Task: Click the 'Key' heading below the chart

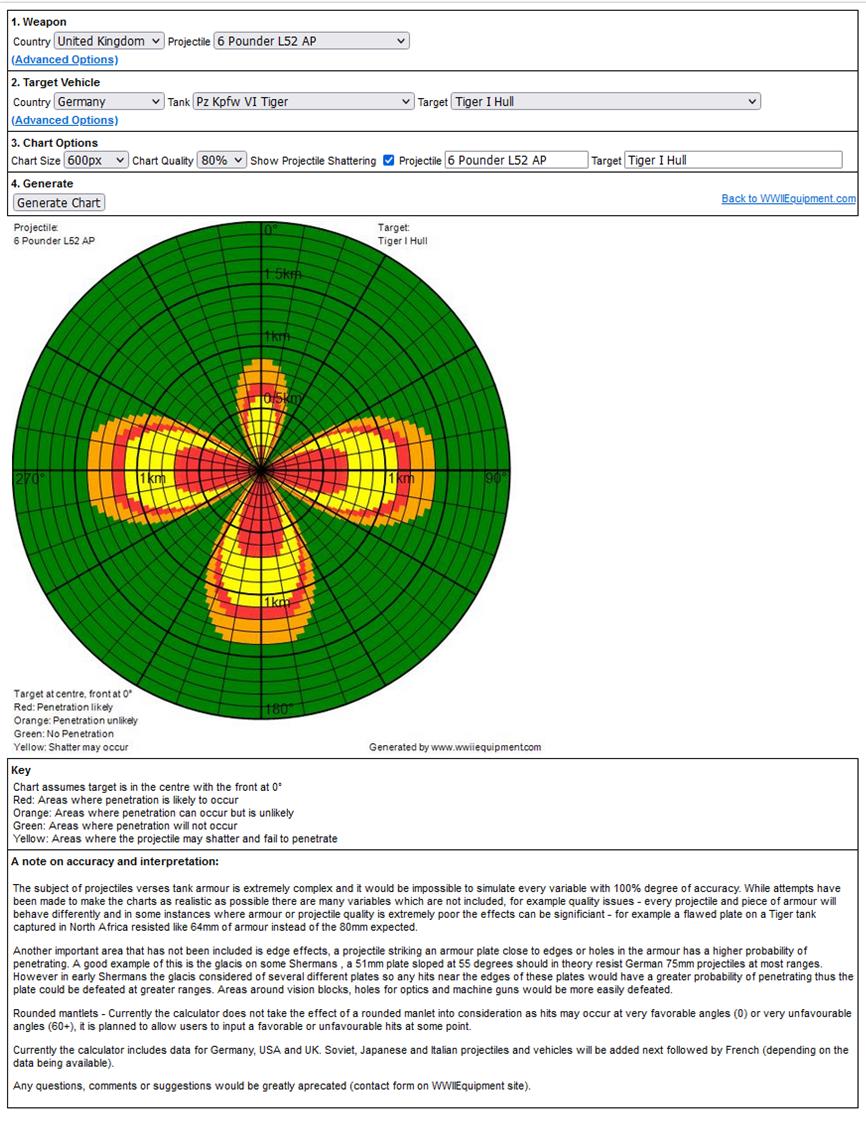Action: (21, 771)
